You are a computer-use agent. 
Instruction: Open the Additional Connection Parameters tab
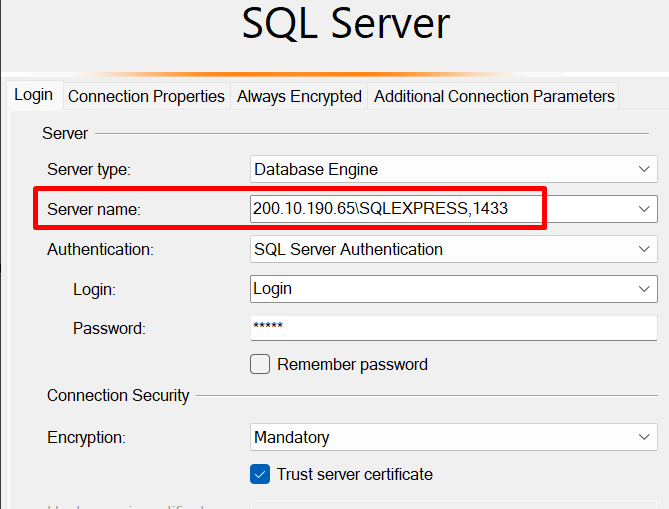coord(494,96)
